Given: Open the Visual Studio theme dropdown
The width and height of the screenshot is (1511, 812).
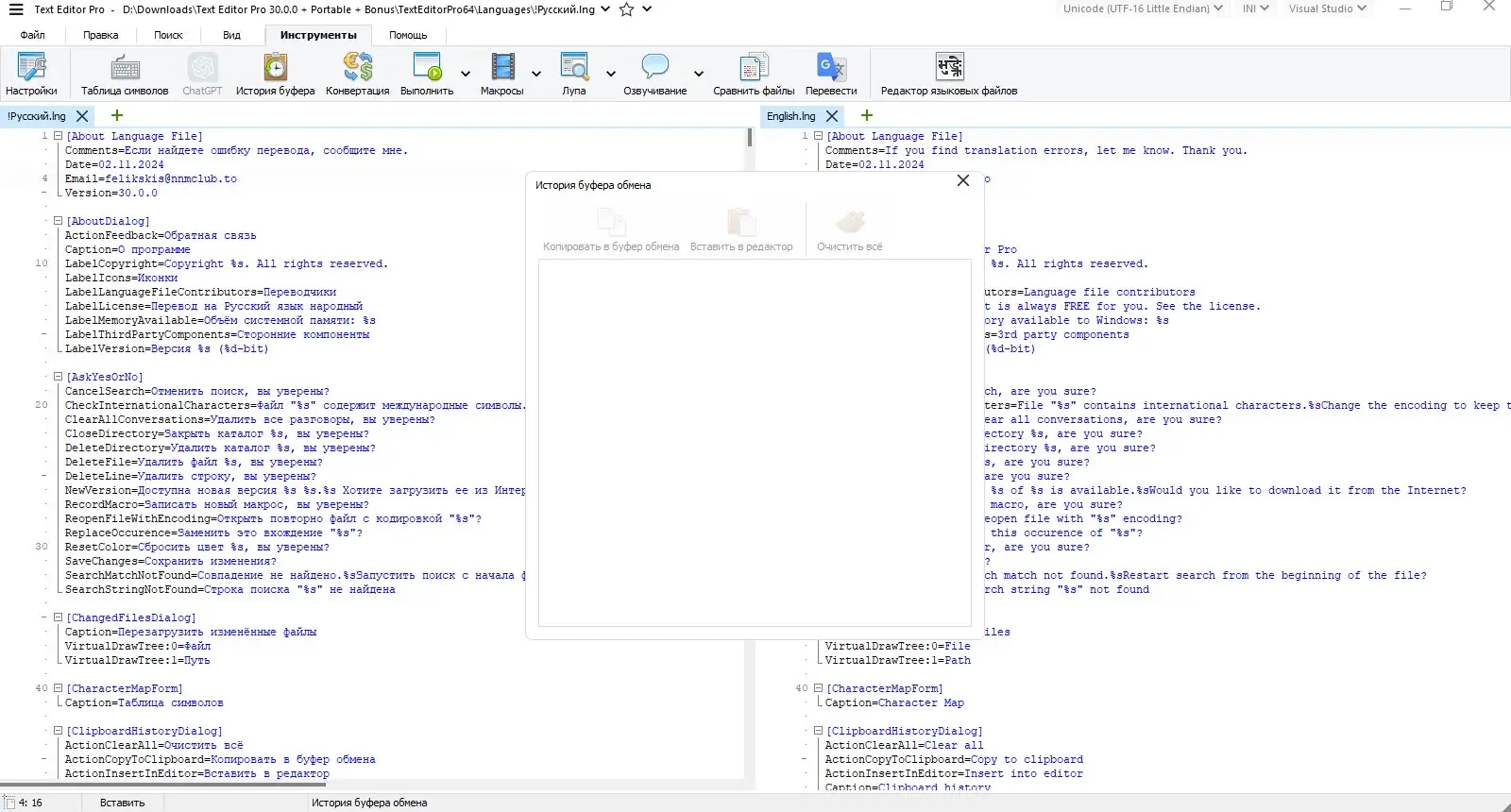Looking at the screenshot, I should [1327, 8].
